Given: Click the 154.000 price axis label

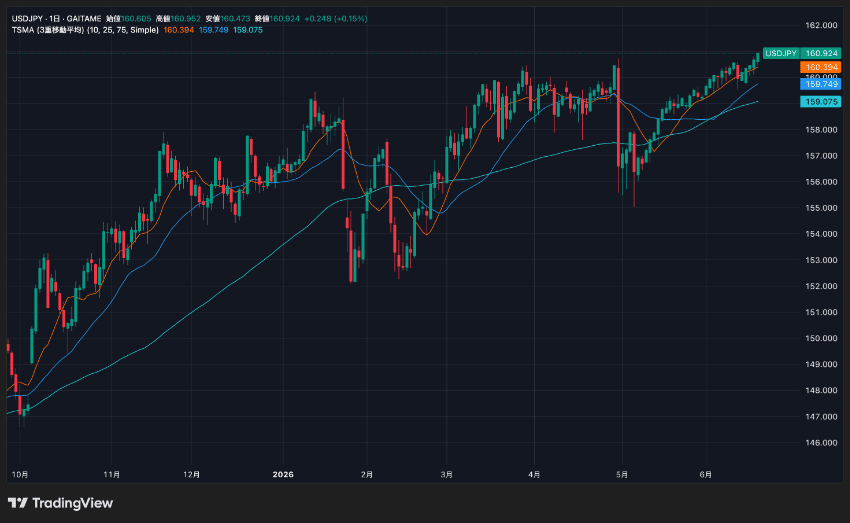Looking at the screenshot, I should point(821,234).
